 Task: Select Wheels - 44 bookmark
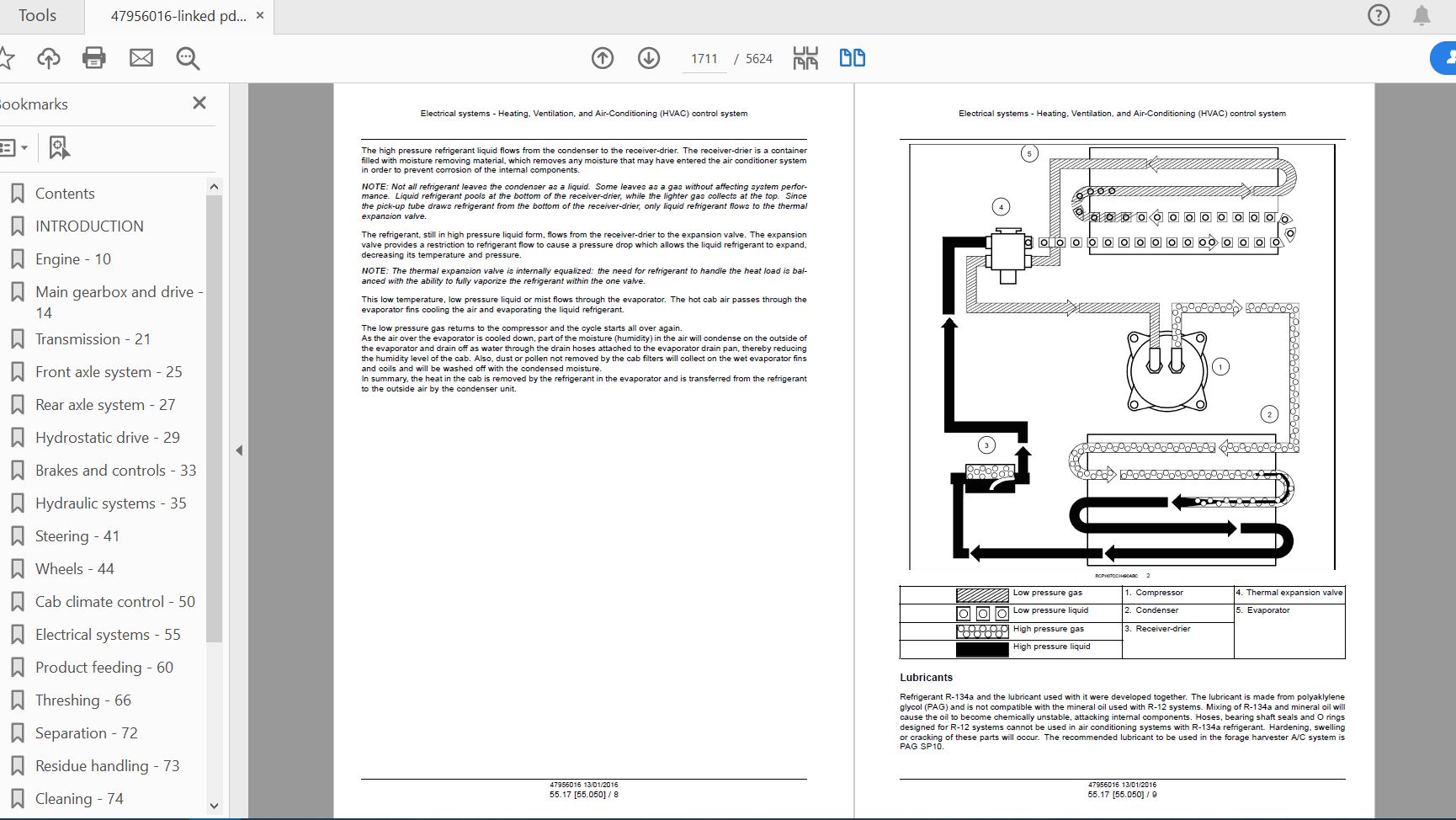pos(75,569)
